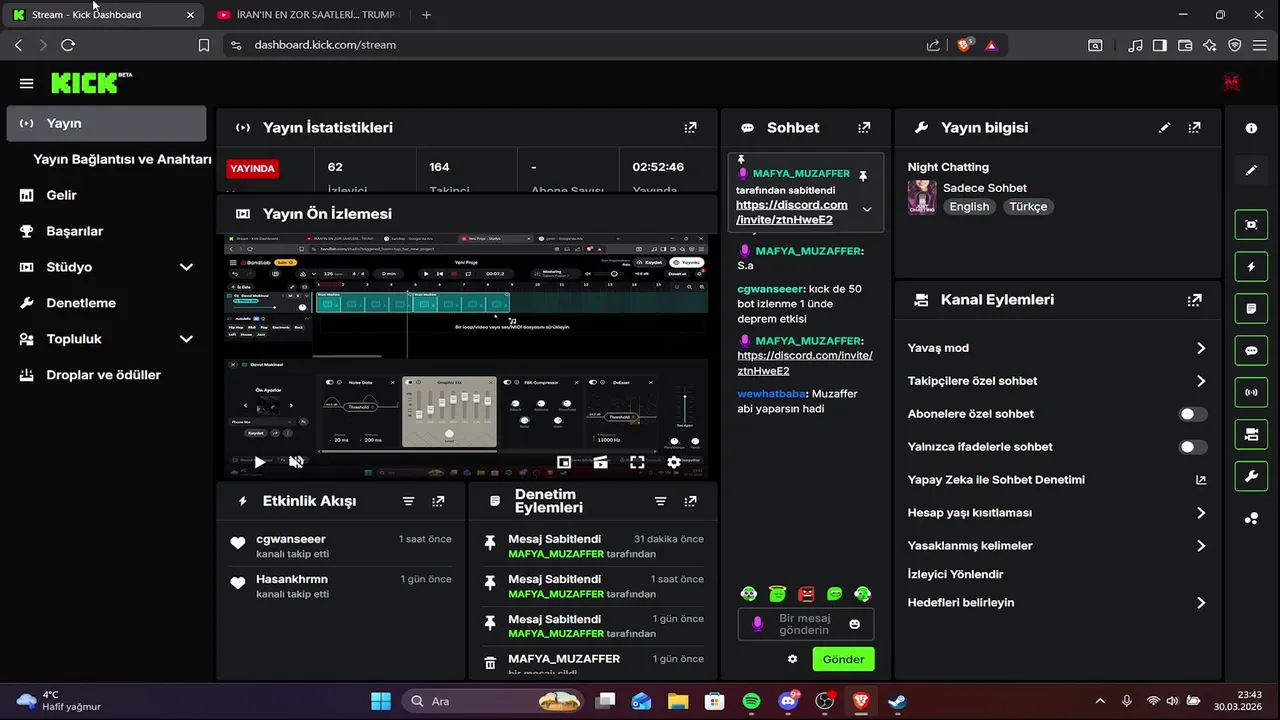Click İzleyici Yönlendir option
This screenshot has height=720, width=1280.
click(955, 574)
